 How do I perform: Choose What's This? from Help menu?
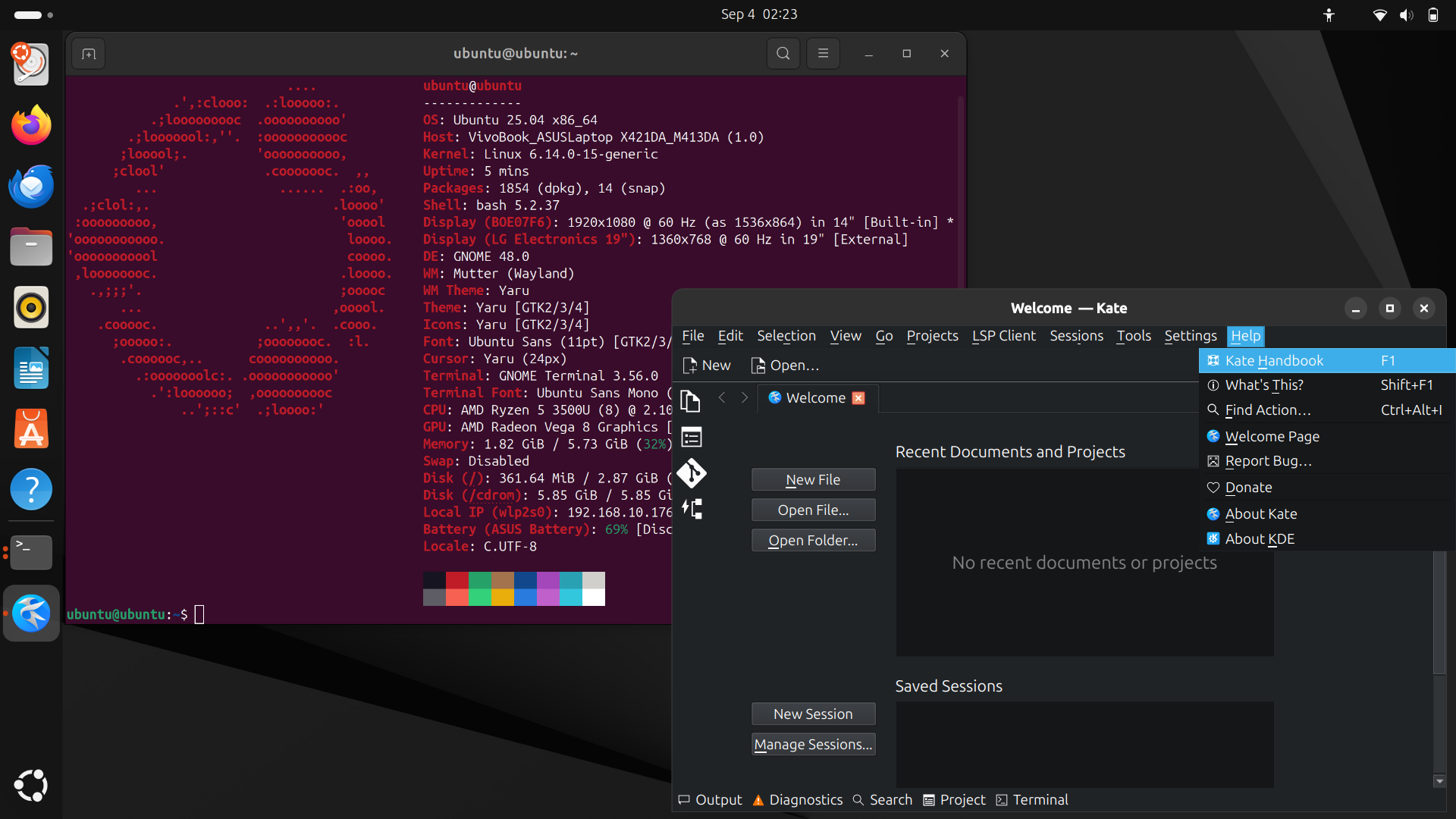coord(1327,385)
